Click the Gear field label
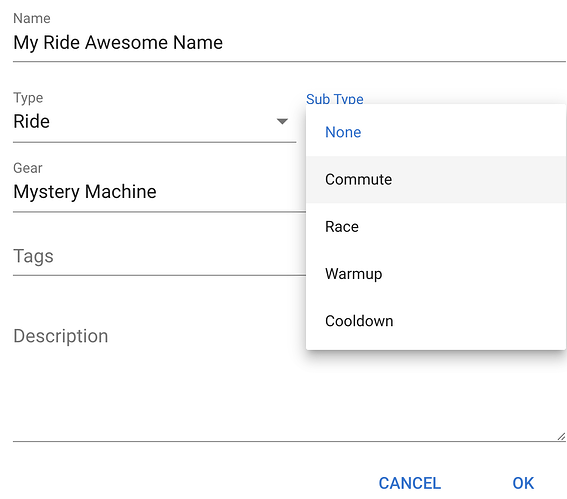The width and height of the screenshot is (567, 499). (28, 168)
